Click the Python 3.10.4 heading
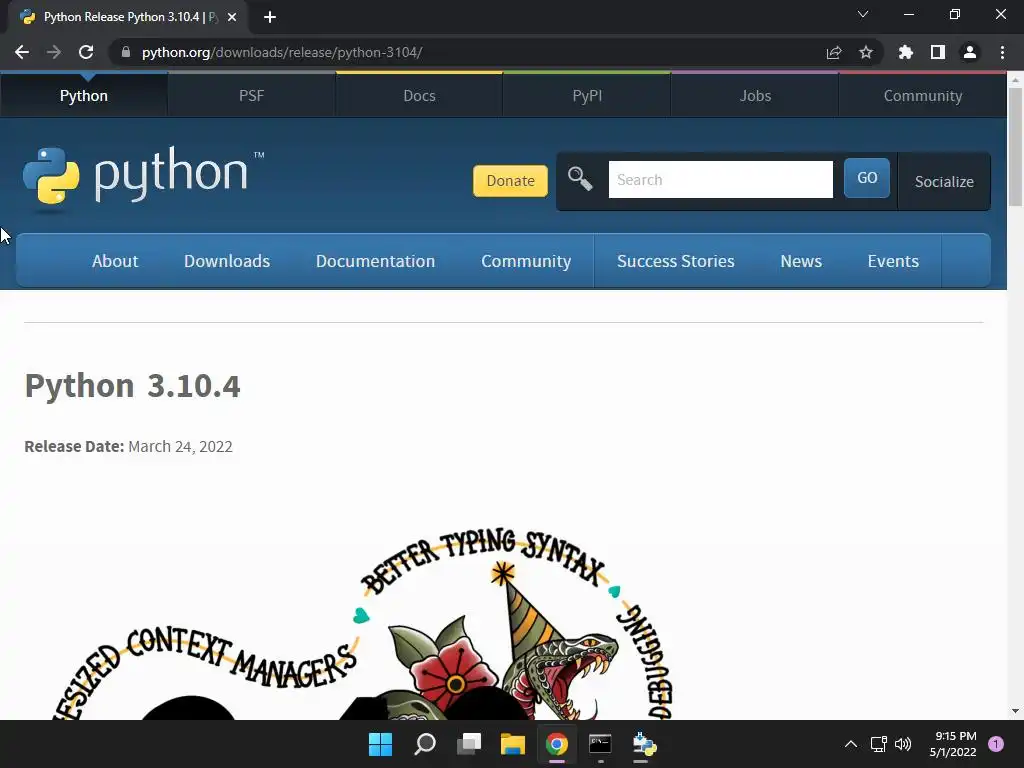The height and width of the screenshot is (768, 1024). [x=133, y=385]
